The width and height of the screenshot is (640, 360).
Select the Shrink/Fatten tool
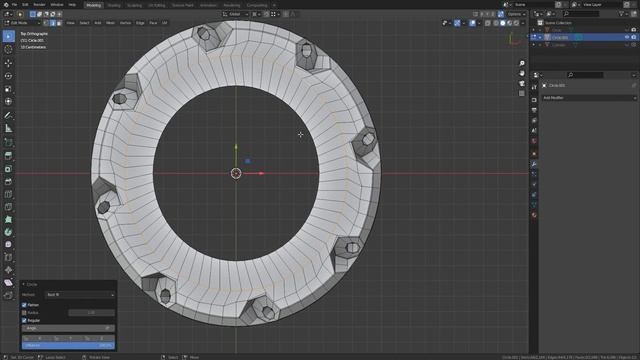(x=8, y=270)
